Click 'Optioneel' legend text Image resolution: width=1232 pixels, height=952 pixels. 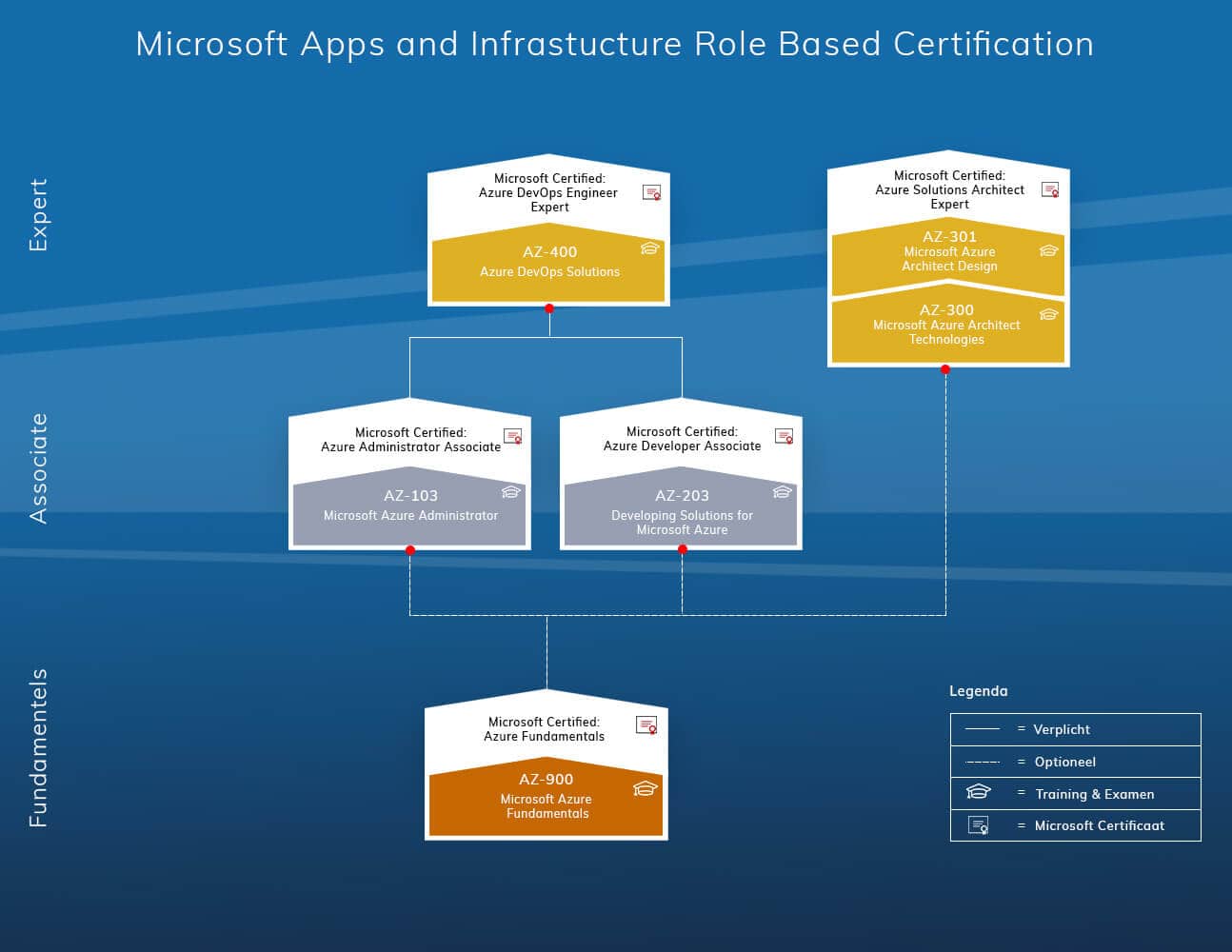point(1064,762)
